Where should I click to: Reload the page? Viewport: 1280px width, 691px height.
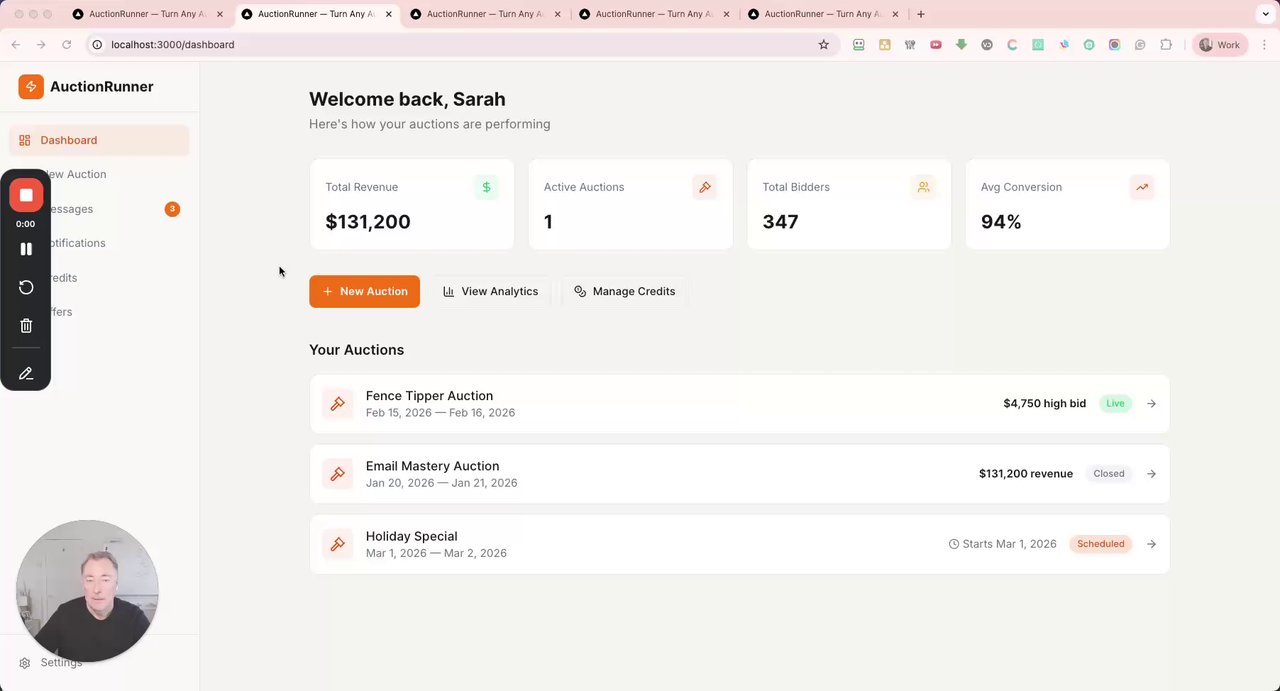67,45
